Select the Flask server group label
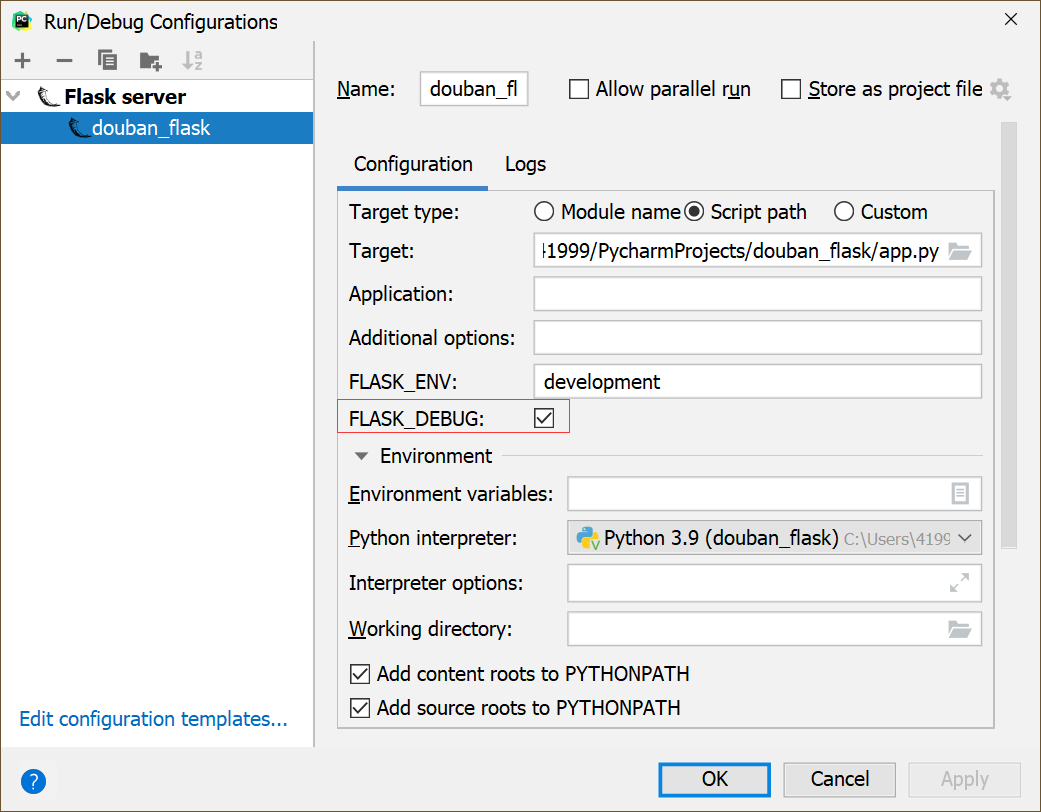The height and width of the screenshot is (812, 1041). coord(125,96)
